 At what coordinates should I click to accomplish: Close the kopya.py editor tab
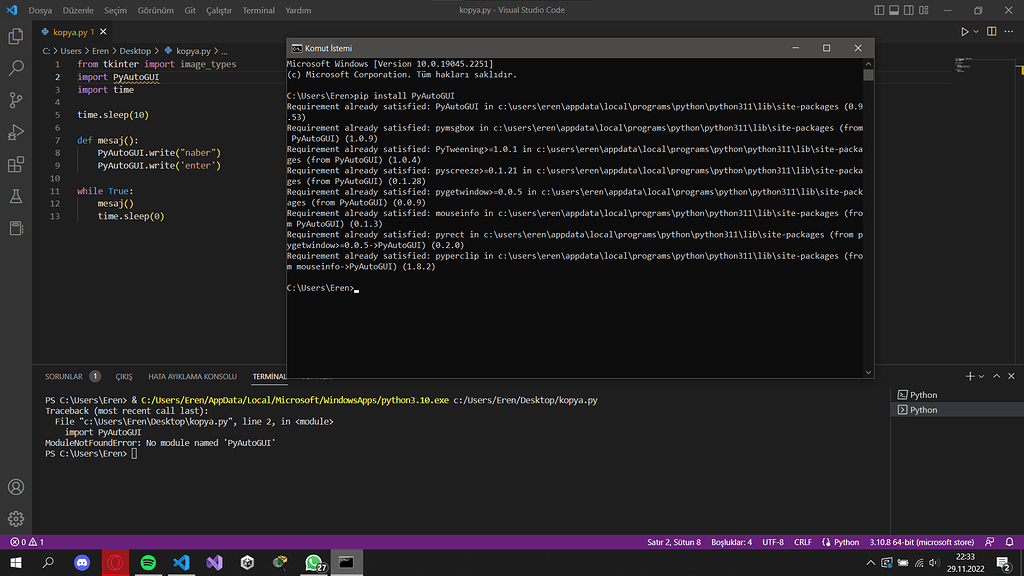click(x=103, y=32)
